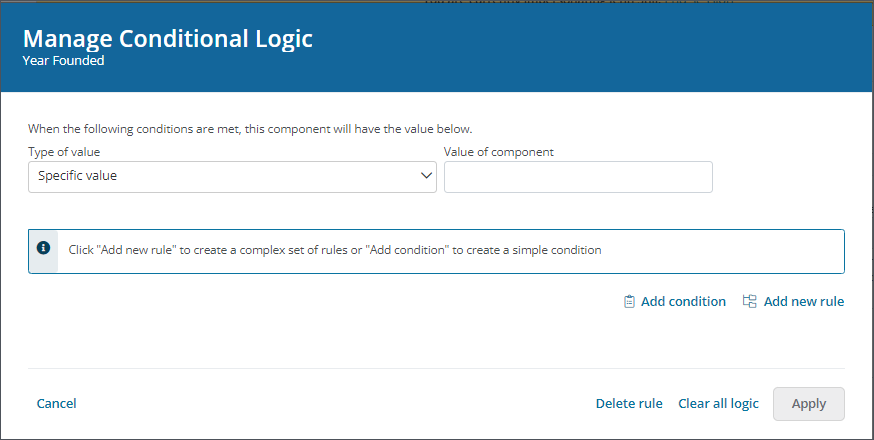Viewport: 874px width, 440px height.
Task: Click the chevron arrow of Specific value combo
Action: click(x=424, y=176)
